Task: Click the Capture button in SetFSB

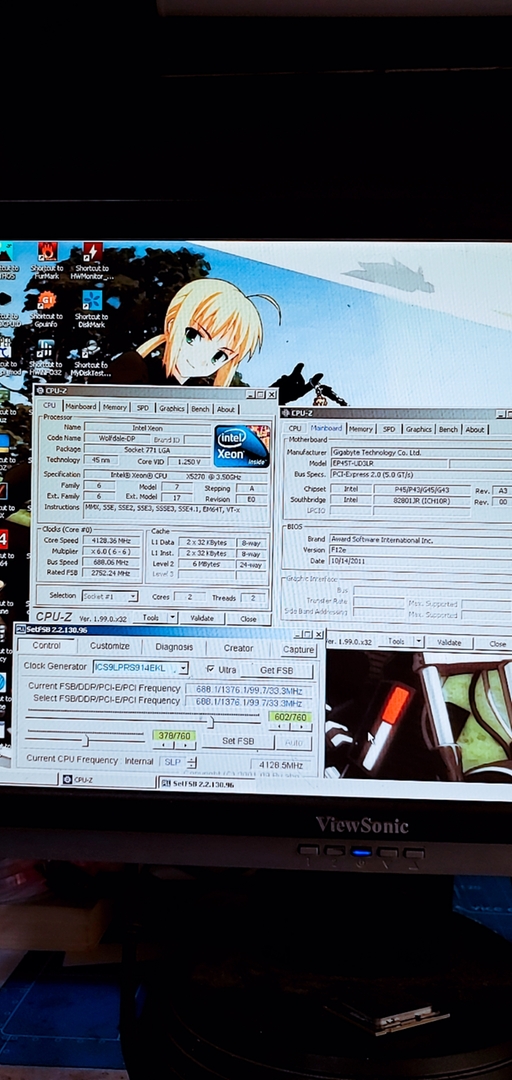Action: [x=298, y=650]
